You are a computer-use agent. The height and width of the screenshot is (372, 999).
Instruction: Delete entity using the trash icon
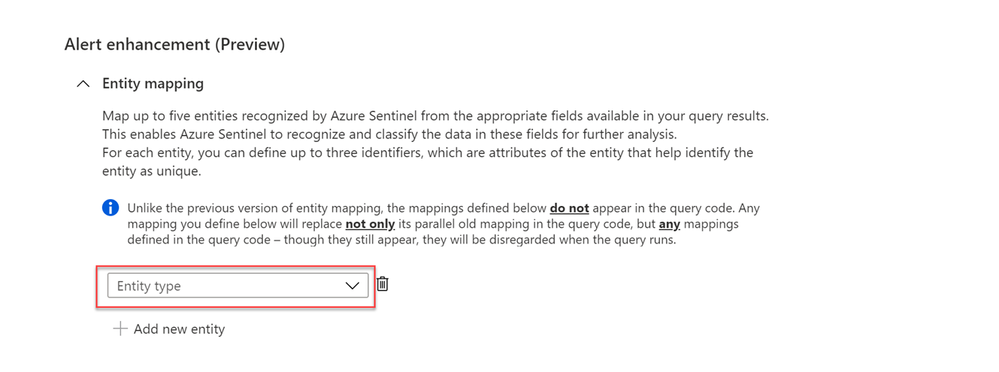[x=382, y=284]
